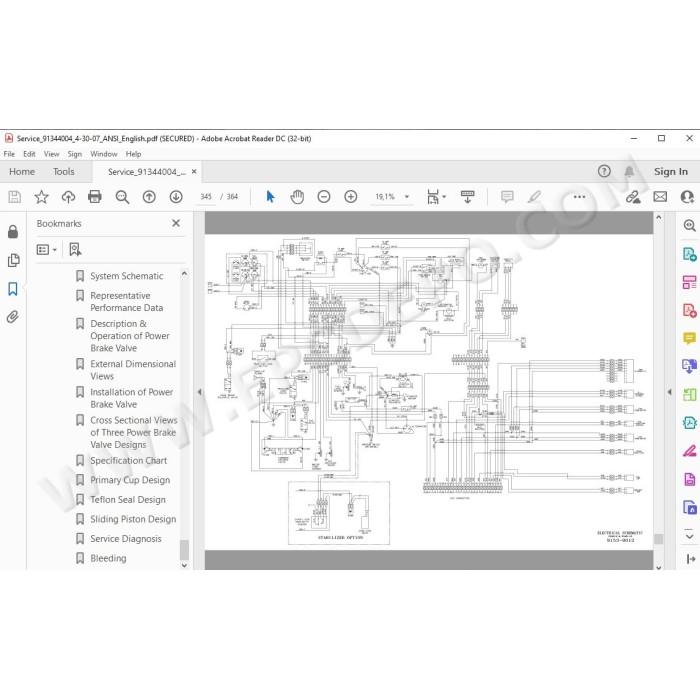Image resolution: width=700 pixels, height=700 pixels.
Task: Close the Service_91344004 document tab
Action: 194,171
